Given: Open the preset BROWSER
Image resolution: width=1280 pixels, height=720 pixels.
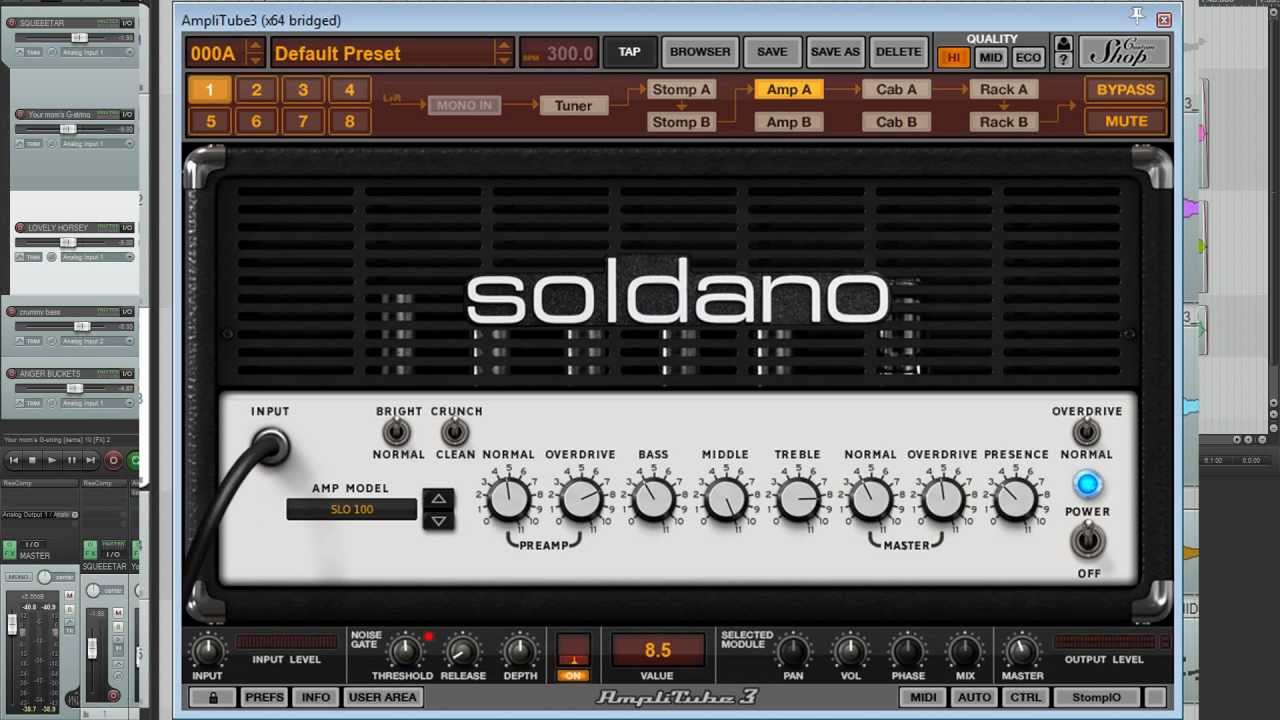Looking at the screenshot, I should coord(700,52).
